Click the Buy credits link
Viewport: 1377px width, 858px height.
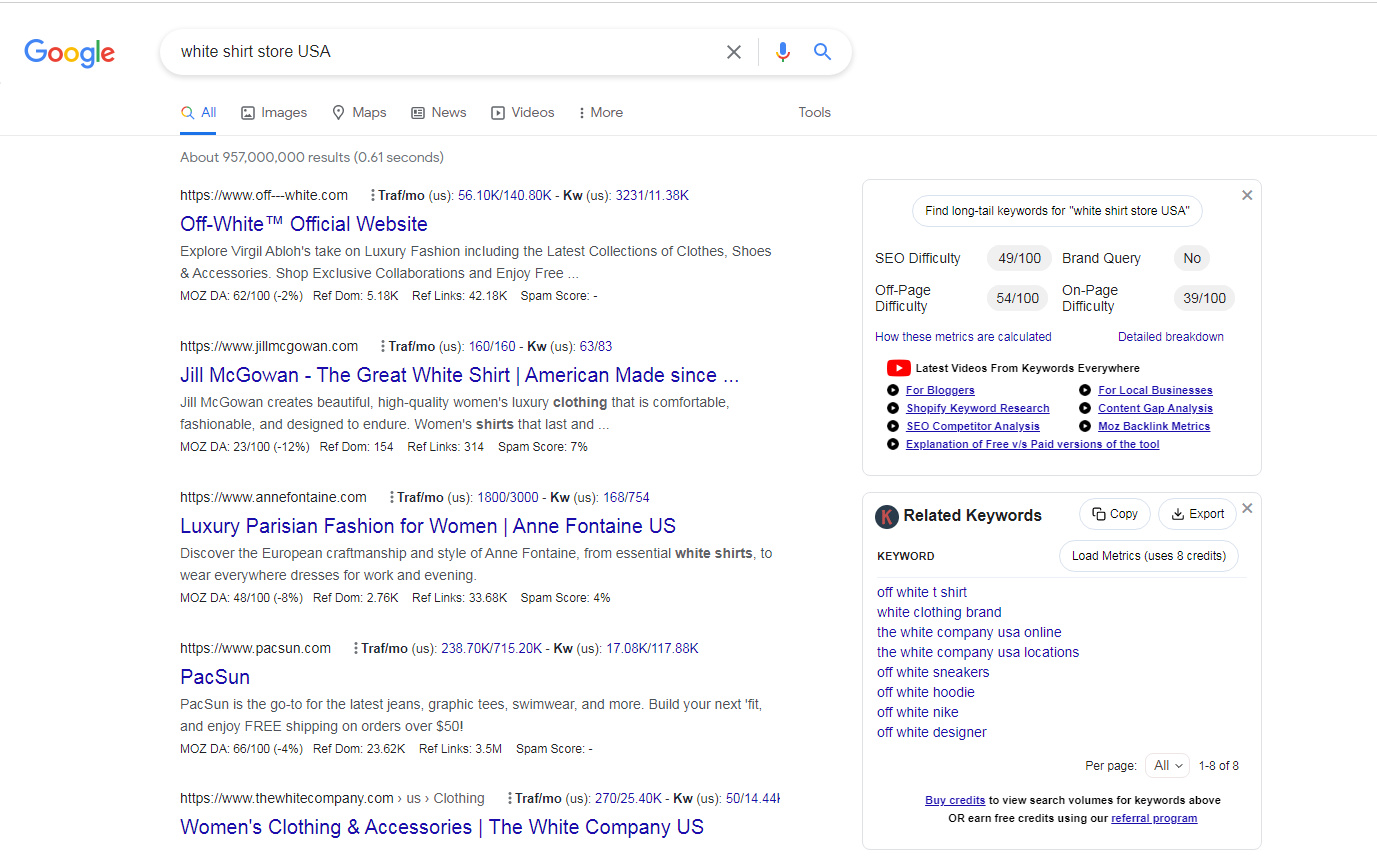955,800
